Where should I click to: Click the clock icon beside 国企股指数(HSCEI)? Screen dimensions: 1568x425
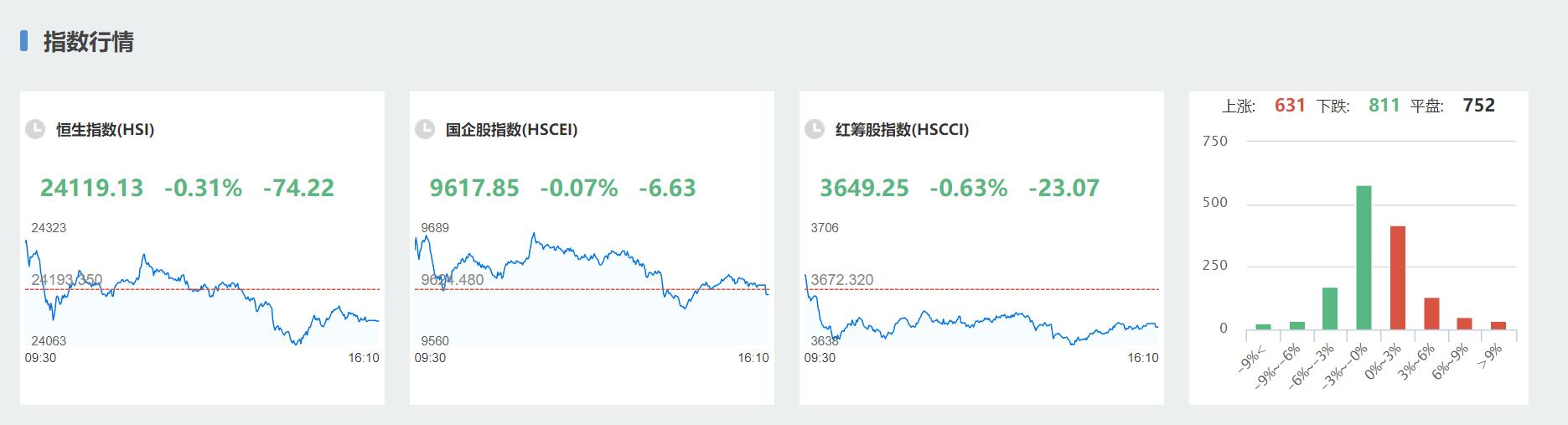click(x=425, y=129)
